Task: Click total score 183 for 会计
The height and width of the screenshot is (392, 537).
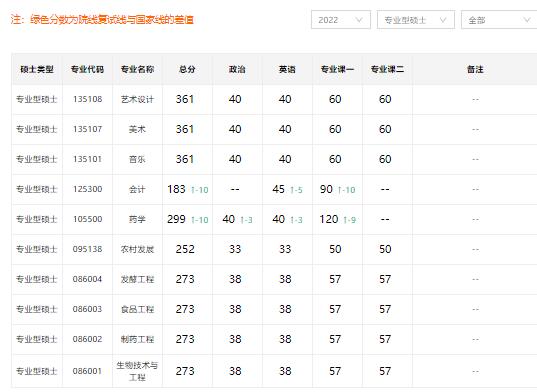Action: click(x=176, y=189)
